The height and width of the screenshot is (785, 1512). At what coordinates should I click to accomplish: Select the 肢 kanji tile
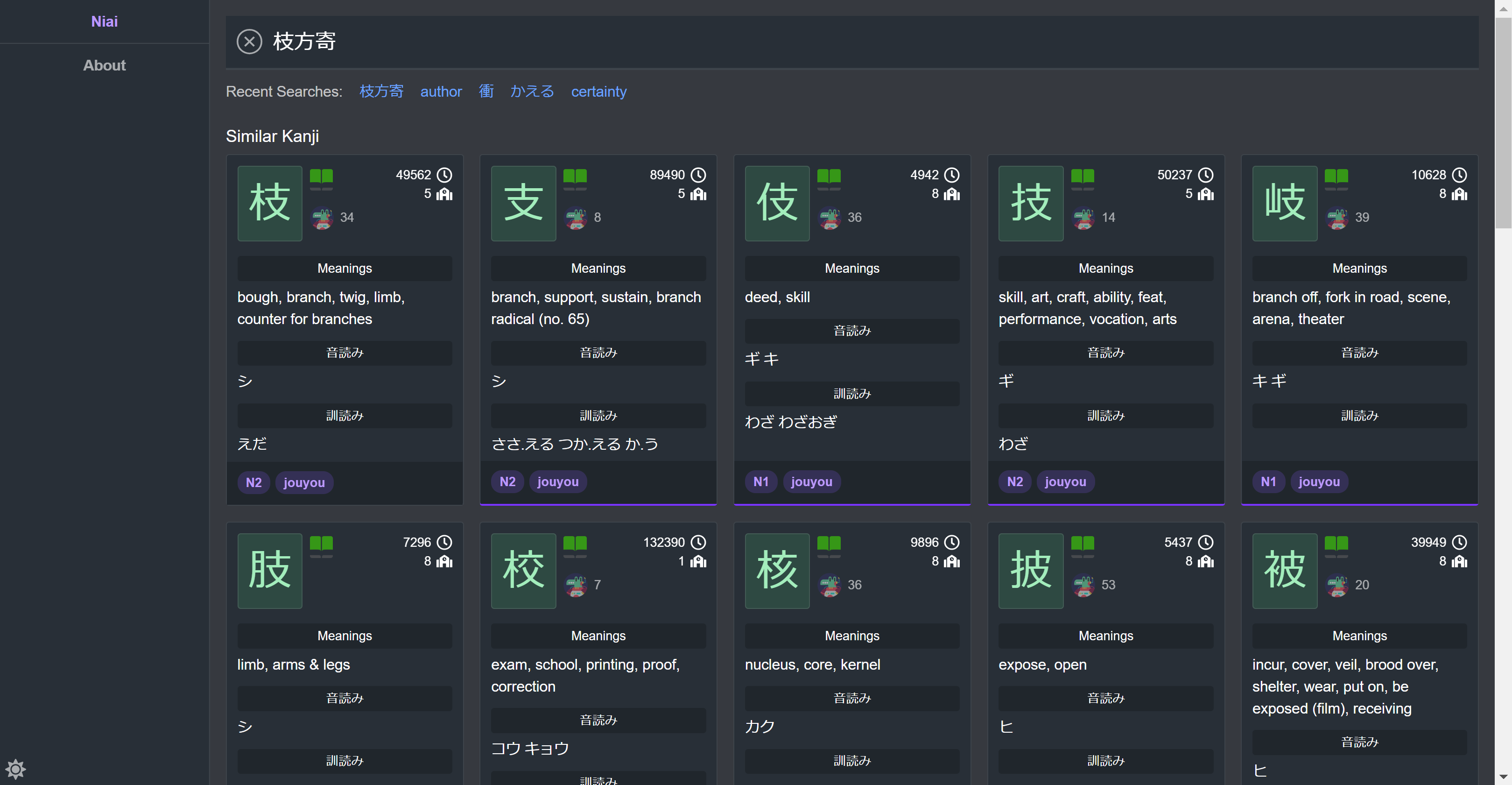(269, 570)
